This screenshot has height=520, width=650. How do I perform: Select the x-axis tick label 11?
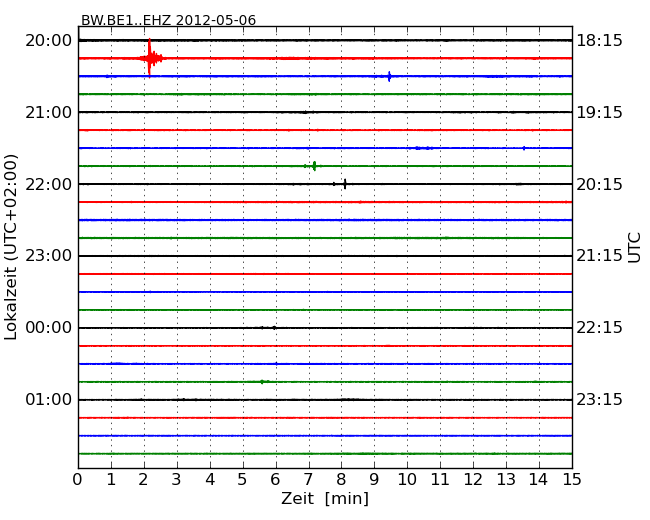coord(440,479)
